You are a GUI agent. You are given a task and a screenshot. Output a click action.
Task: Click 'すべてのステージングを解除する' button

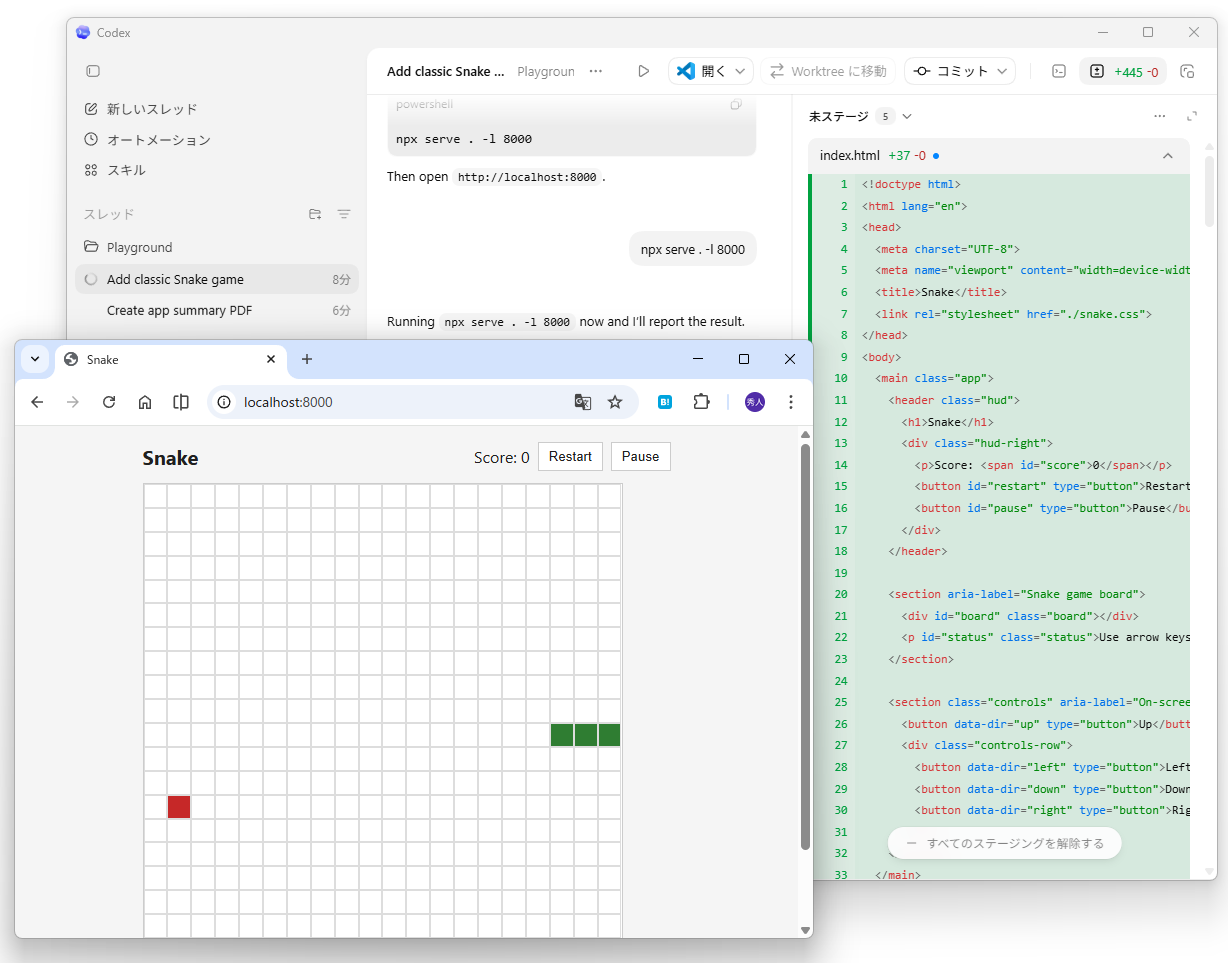tap(1005, 843)
